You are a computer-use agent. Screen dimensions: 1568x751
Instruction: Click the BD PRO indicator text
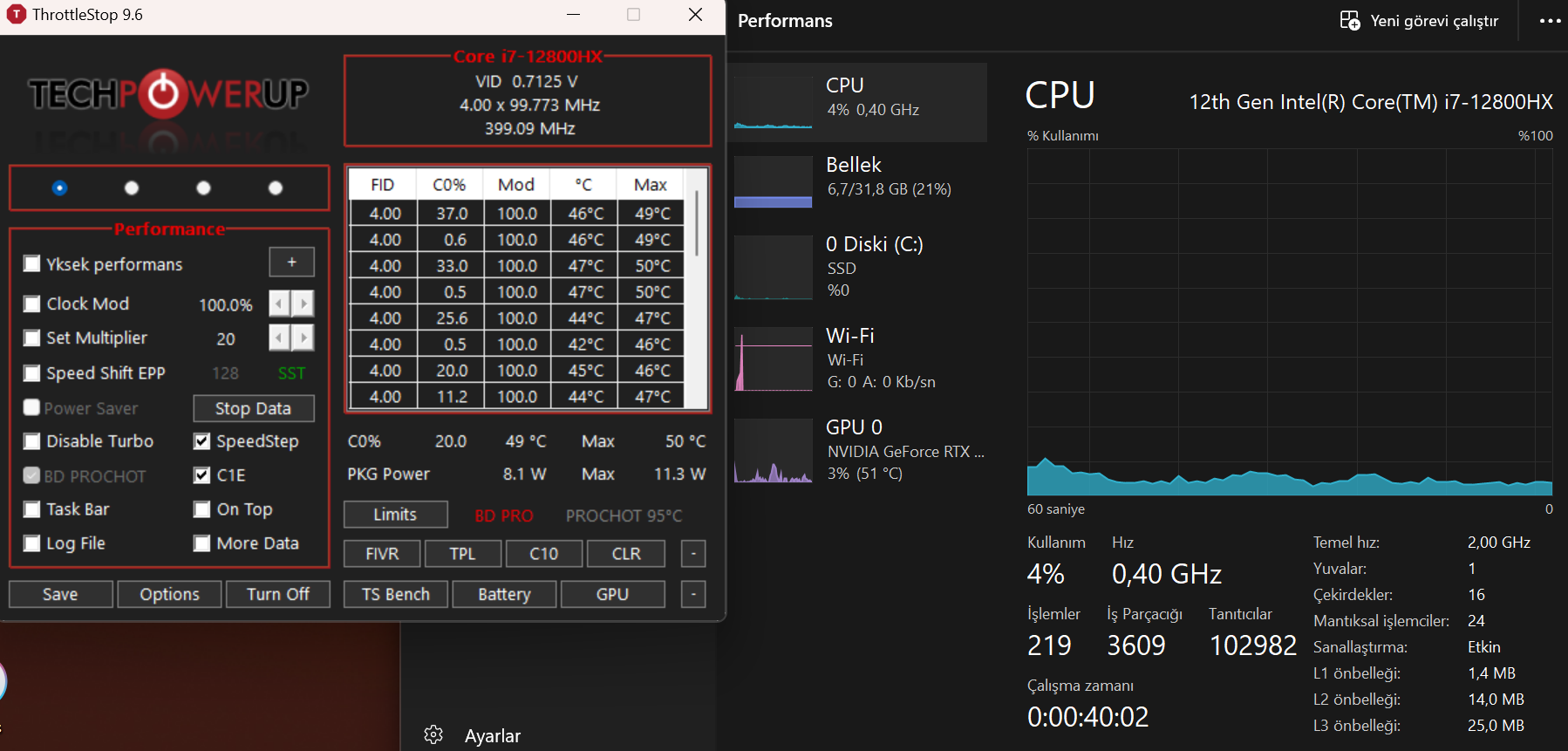point(504,515)
